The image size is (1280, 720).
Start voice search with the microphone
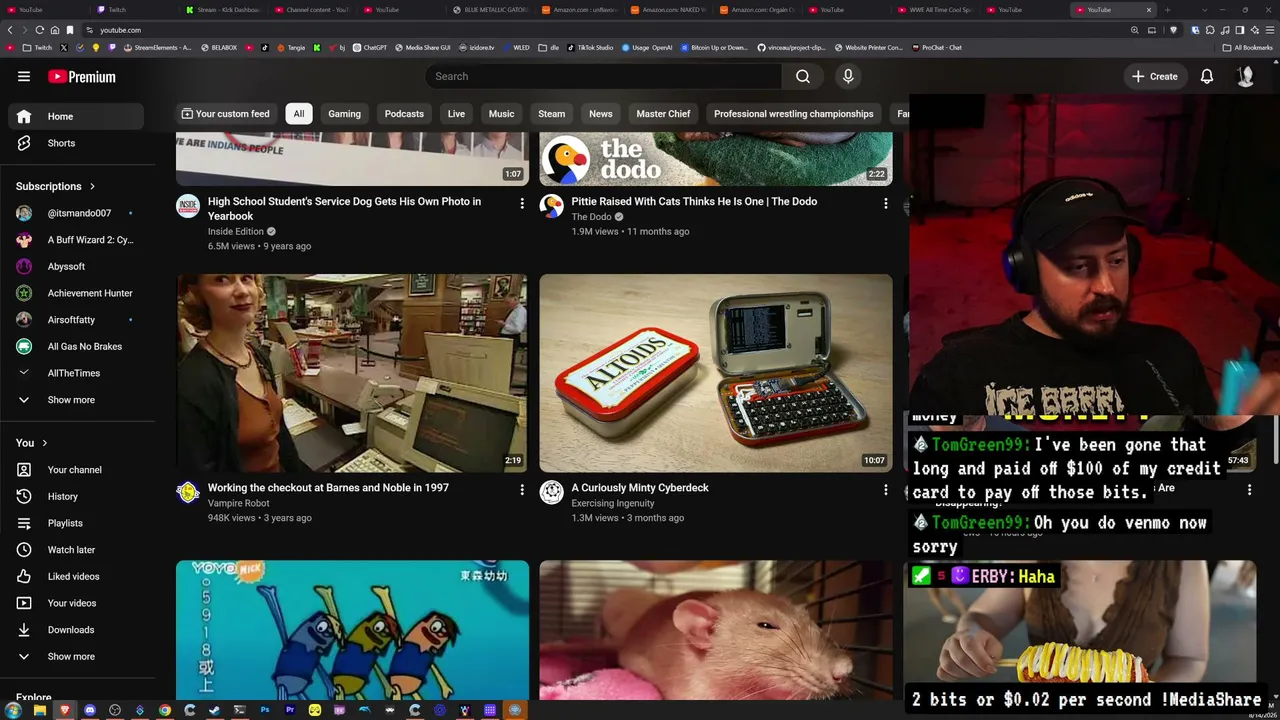[848, 76]
